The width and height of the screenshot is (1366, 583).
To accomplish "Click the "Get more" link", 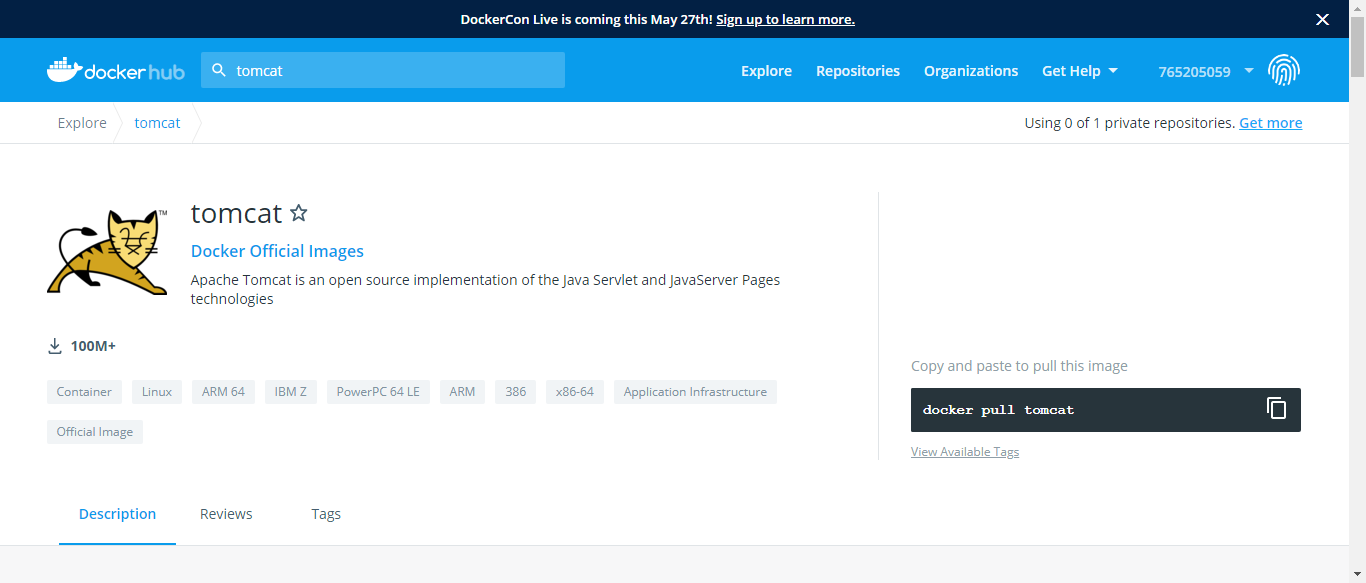I will click(x=1270, y=122).
